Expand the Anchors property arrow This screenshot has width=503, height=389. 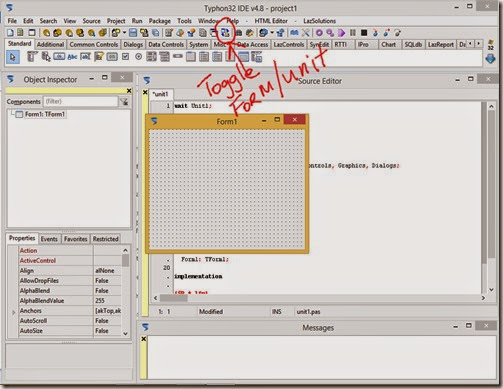(x=14, y=312)
